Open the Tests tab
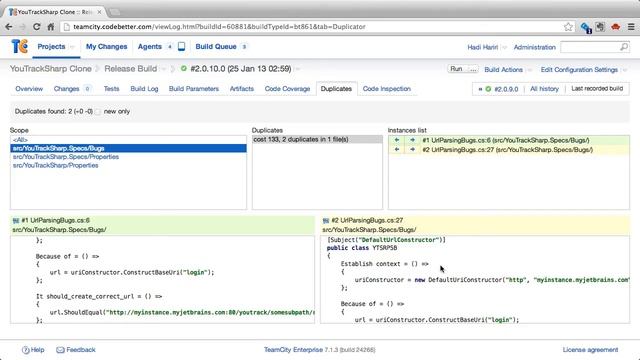Screen dimensions: 640x360 111,89
